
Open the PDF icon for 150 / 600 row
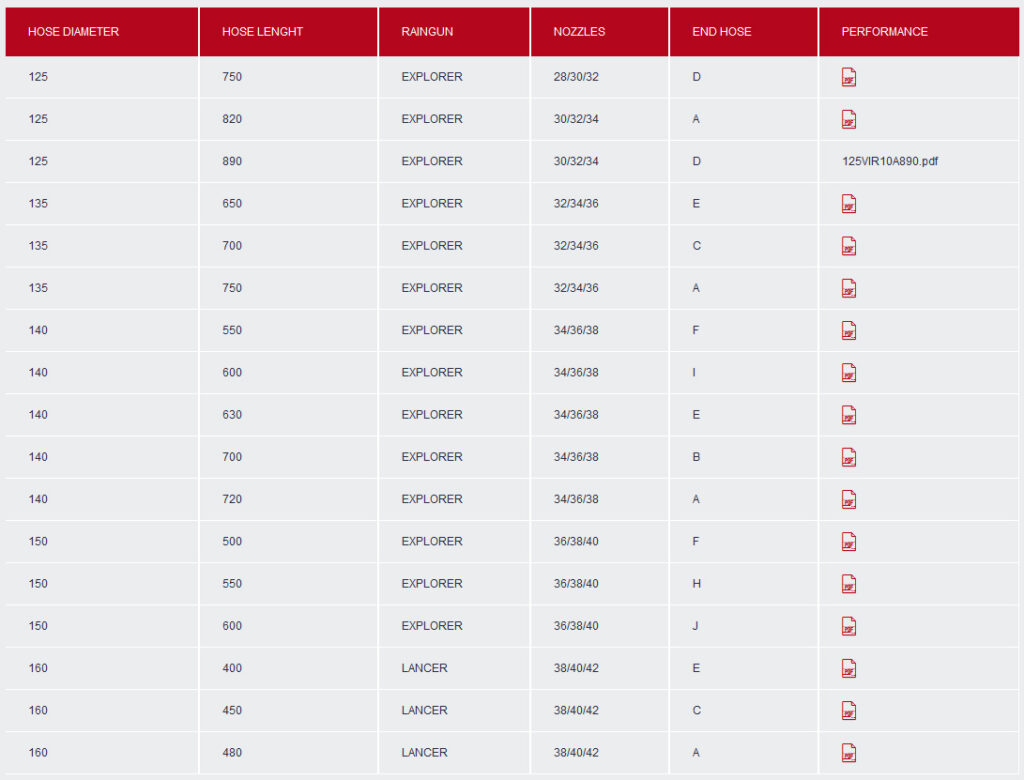848,626
